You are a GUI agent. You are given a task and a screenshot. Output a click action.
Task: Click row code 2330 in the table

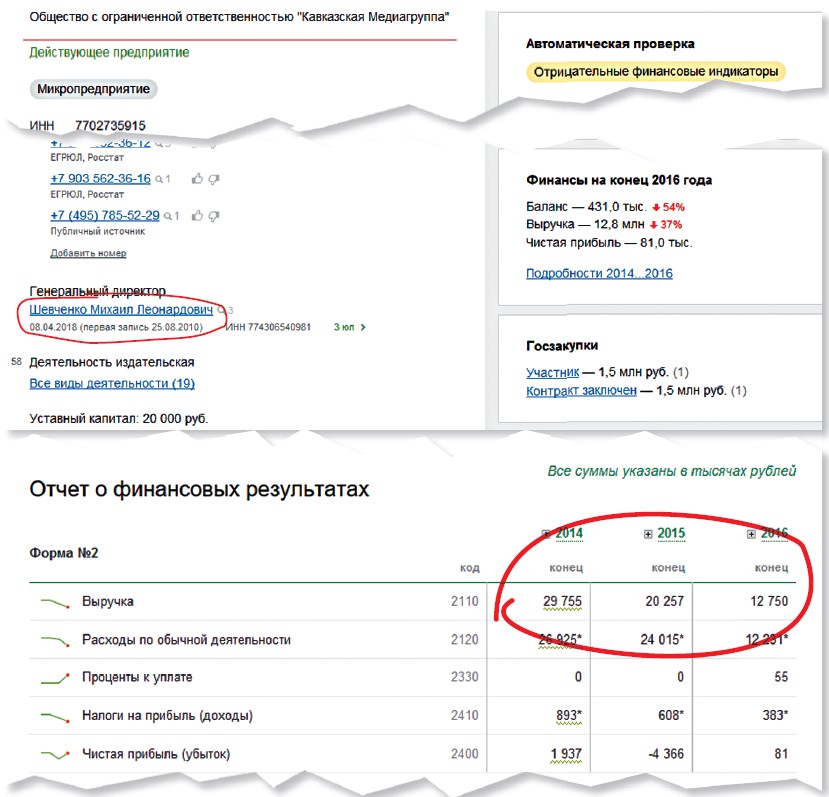[x=465, y=677]
